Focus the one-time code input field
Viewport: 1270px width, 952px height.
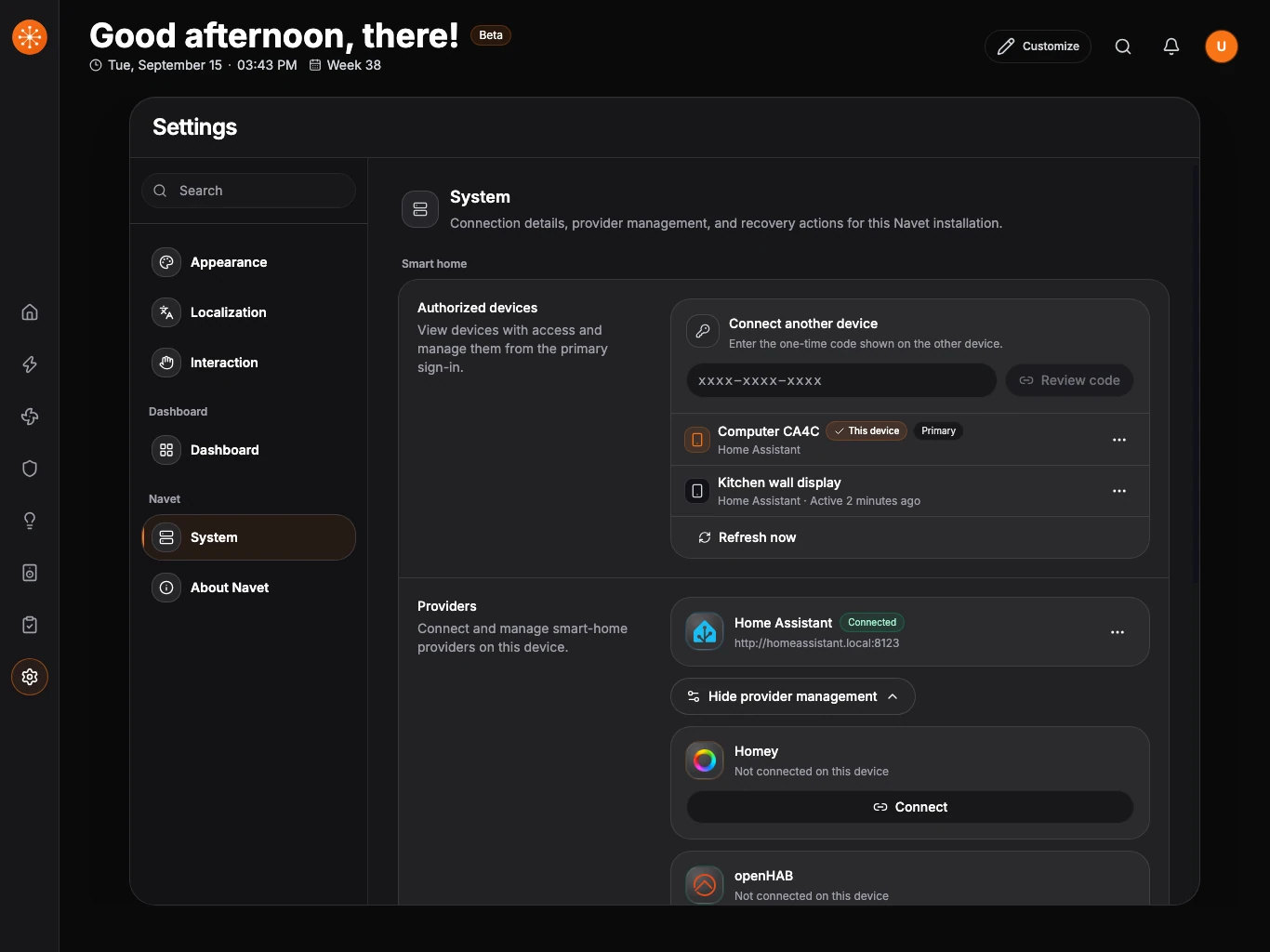click(x=841, y=380)
